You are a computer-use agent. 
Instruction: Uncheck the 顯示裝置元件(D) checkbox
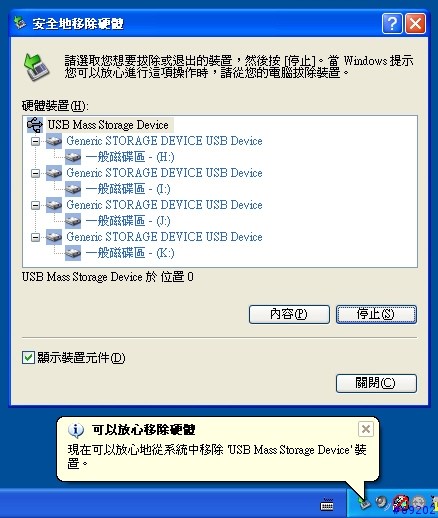[28, 358]
